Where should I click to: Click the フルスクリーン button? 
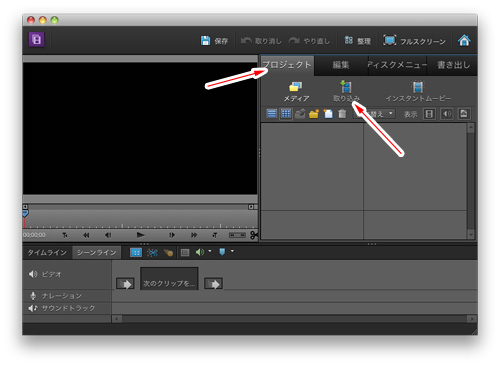pos(414,41)
